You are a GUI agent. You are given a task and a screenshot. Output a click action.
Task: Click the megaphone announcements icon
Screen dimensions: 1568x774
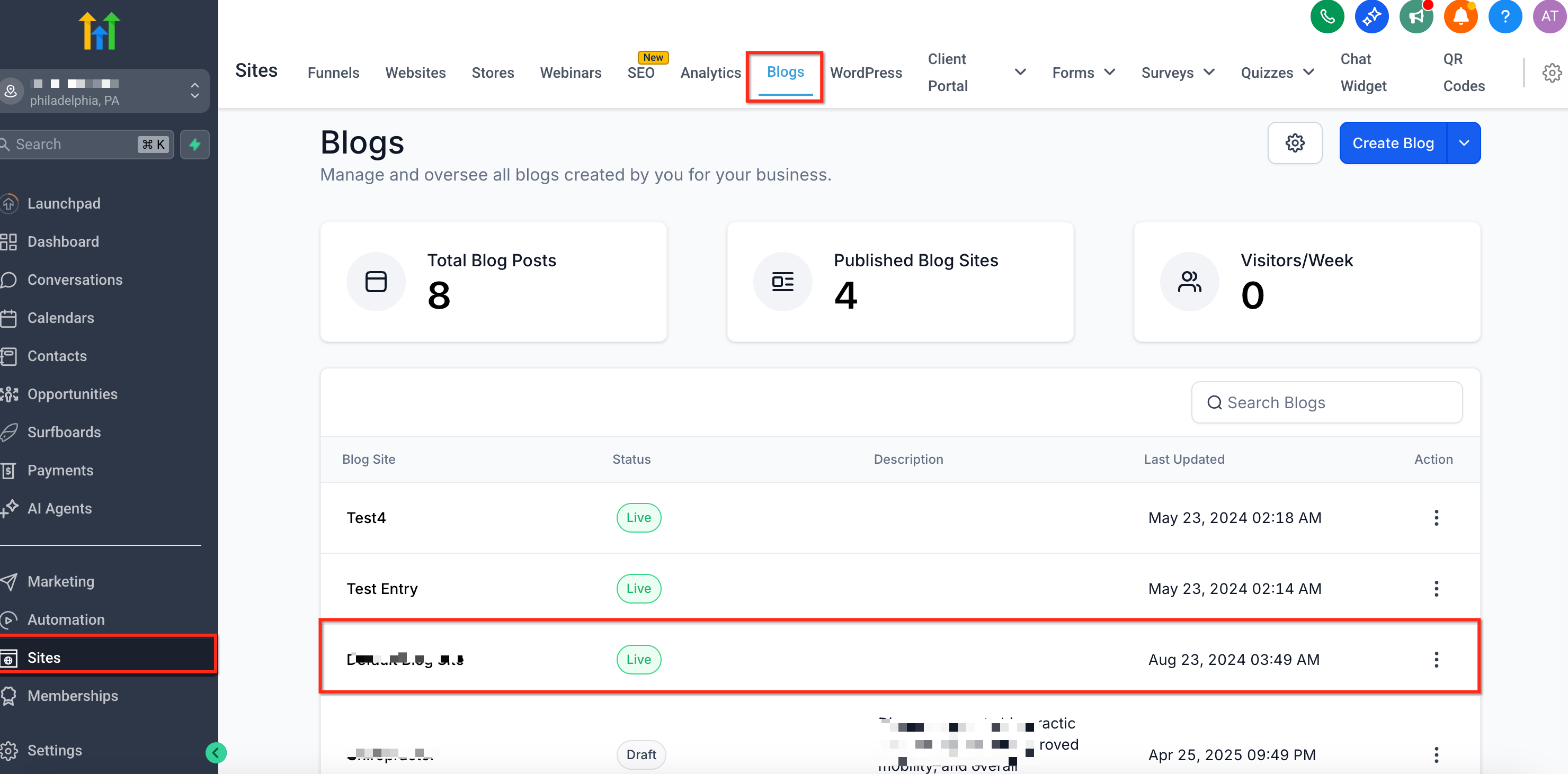pos(1416,16)
